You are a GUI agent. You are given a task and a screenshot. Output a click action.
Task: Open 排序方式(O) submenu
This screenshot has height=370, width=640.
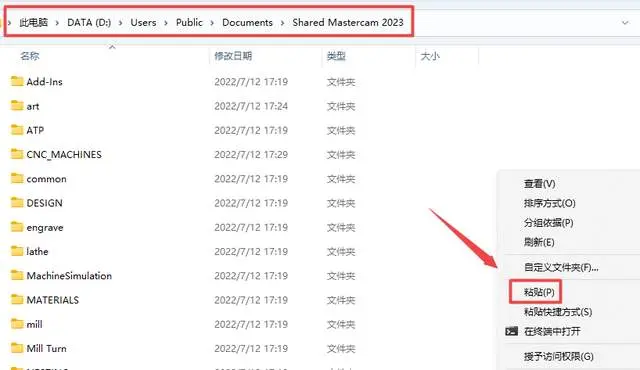coord(550,203)
